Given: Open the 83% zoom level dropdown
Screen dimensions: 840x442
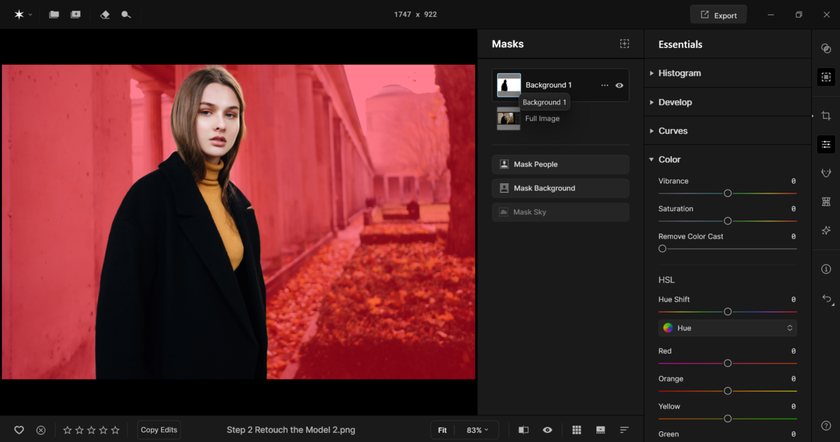Looking at the screenshot, I should 477,430.
